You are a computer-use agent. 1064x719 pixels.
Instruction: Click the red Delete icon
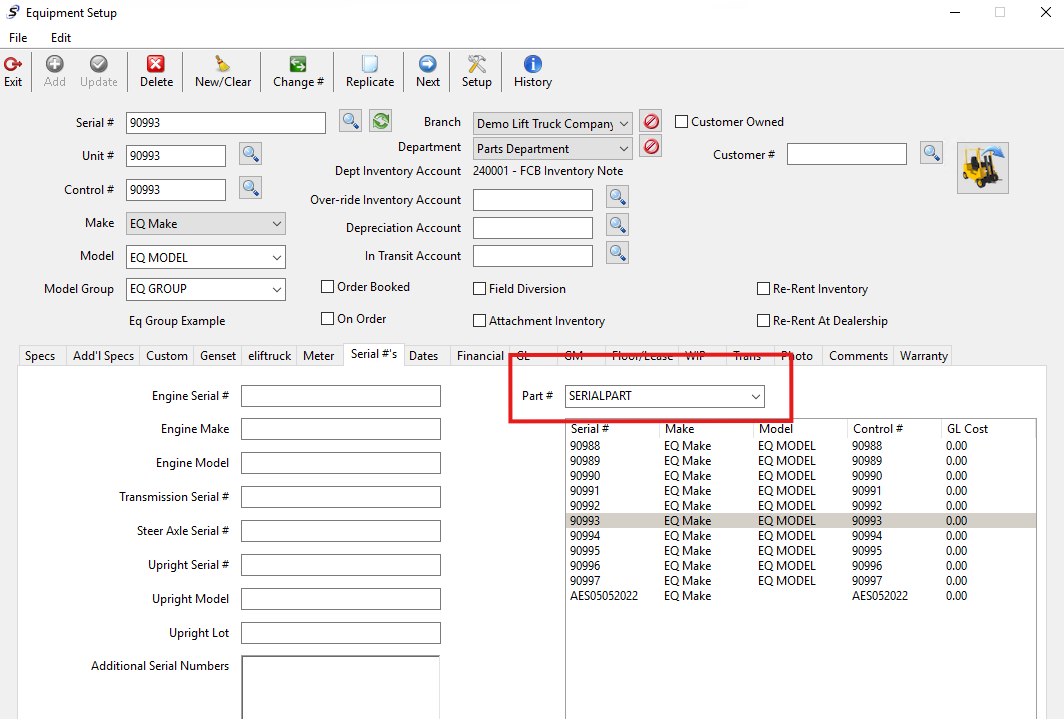156,64
